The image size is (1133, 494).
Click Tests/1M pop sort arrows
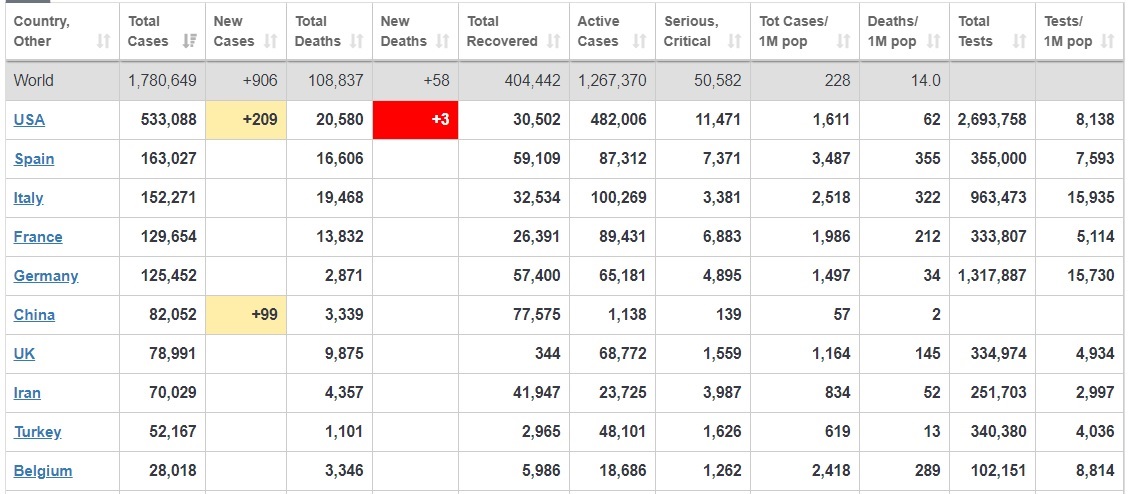tap(1108, 41)
